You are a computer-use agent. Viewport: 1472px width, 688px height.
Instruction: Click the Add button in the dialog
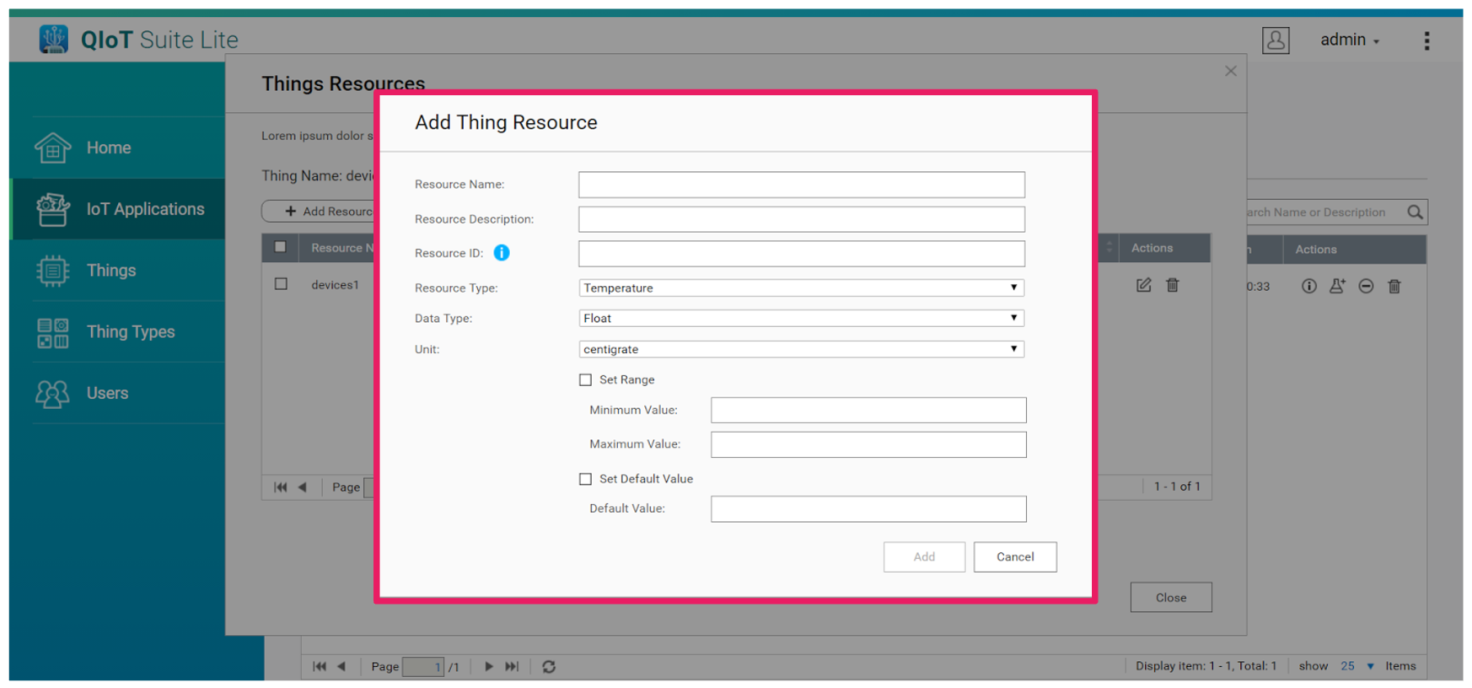[924, 557]
